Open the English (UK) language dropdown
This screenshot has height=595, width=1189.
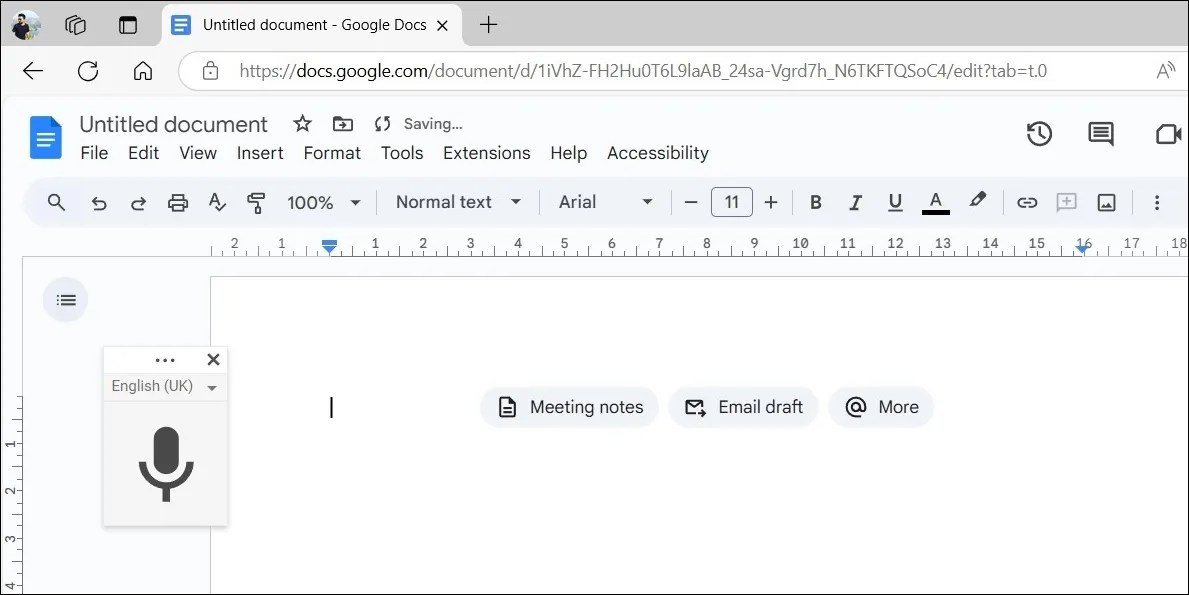pos(165,386)
